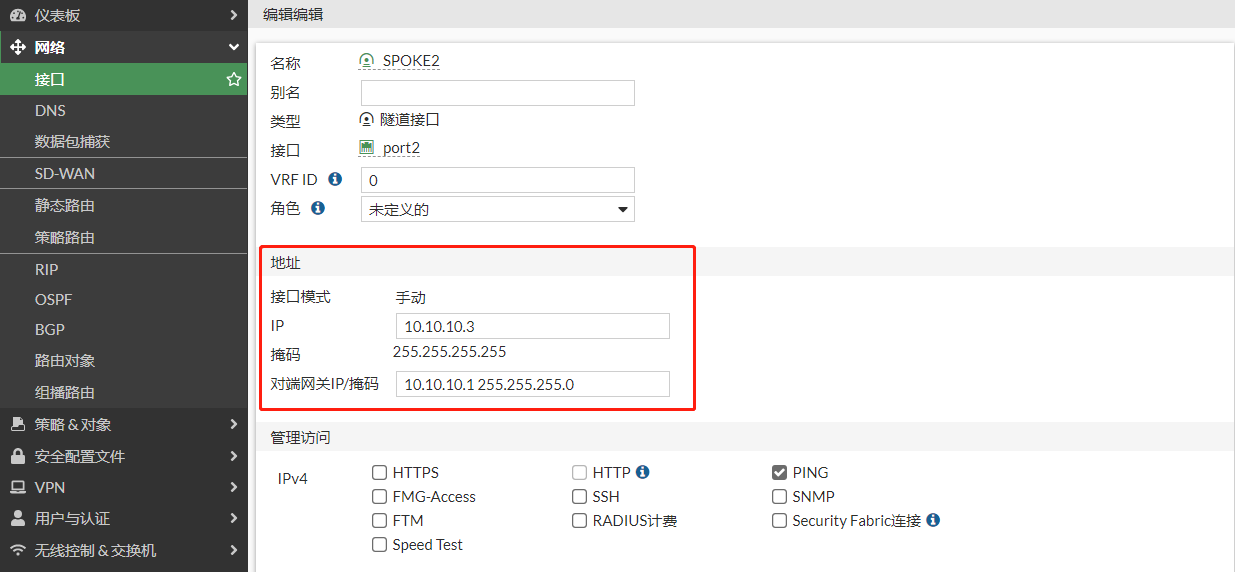Viewport: 1235px width, 572px height.
Task: Click the info icon beside HTTP checkbox
Action: (643, 472)
